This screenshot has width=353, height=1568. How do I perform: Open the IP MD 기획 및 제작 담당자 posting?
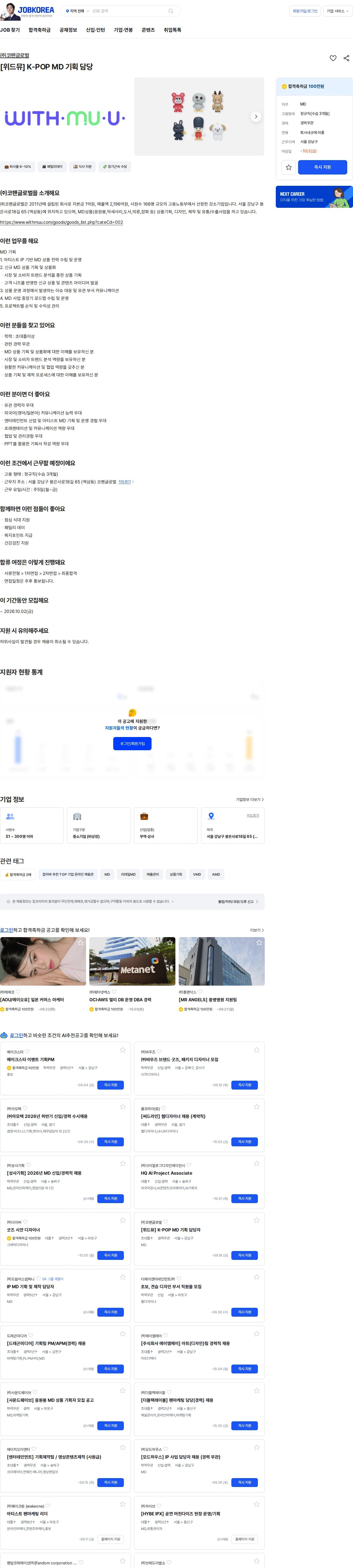(30, 1287)
